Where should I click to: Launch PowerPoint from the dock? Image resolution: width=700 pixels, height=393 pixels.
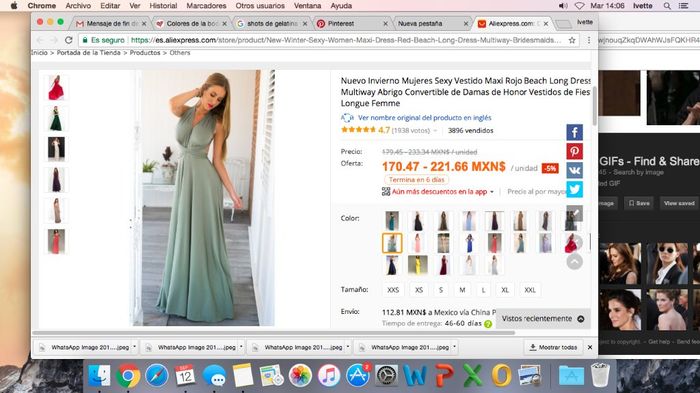pyautogui.click(x=444, y=375)
